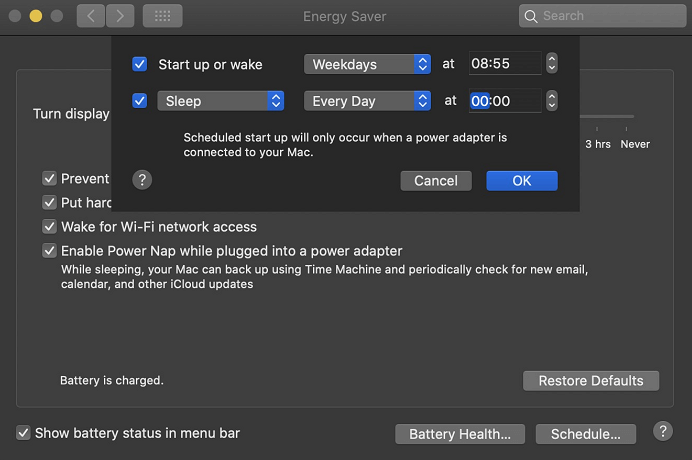Click the back navigation arrow

click(x=91, y=16)
